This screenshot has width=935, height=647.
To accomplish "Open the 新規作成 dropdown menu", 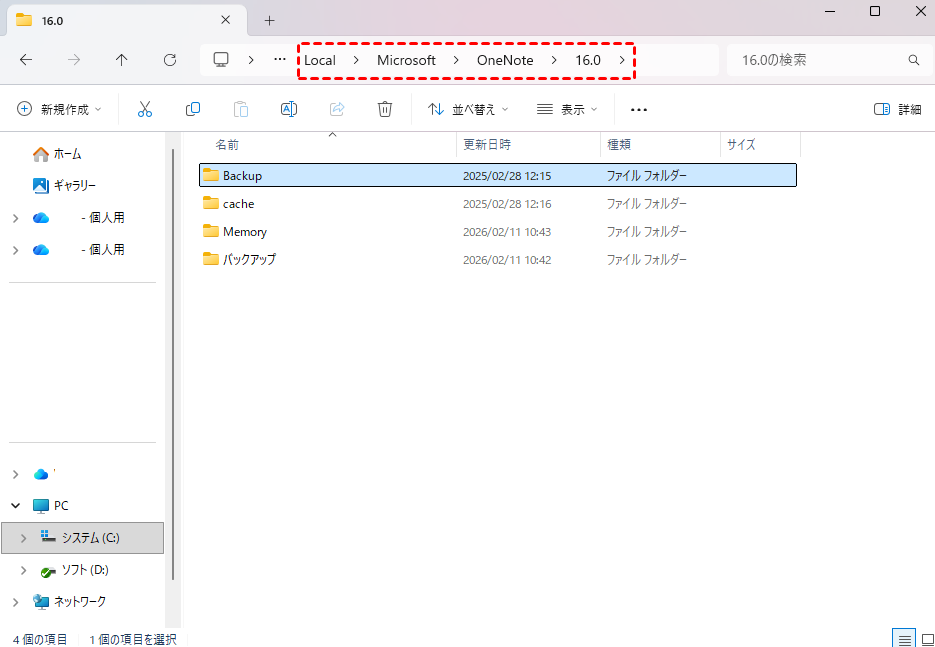I will (x=60, y=109).
